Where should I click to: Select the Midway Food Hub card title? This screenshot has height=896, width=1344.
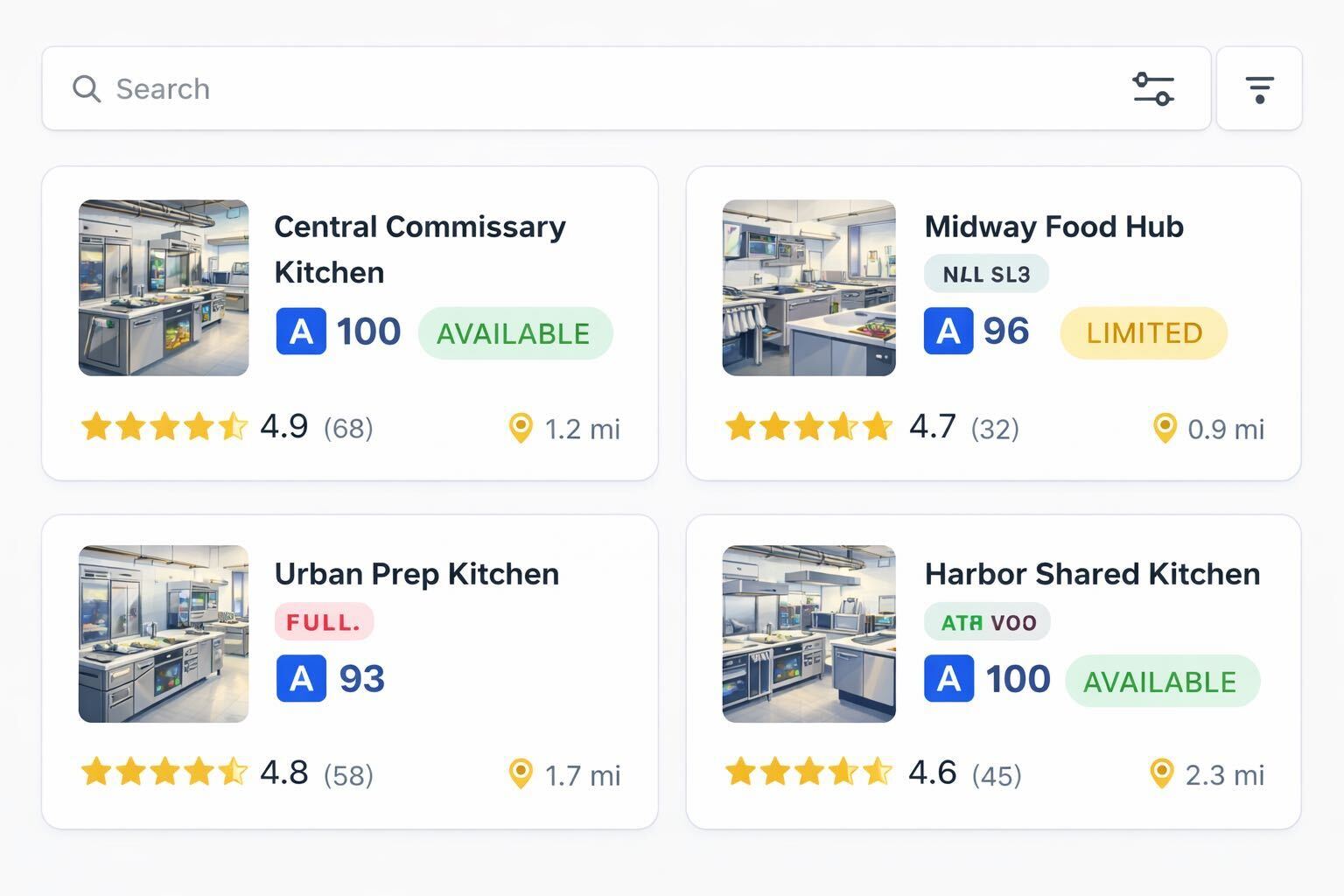click(1054, 227)
